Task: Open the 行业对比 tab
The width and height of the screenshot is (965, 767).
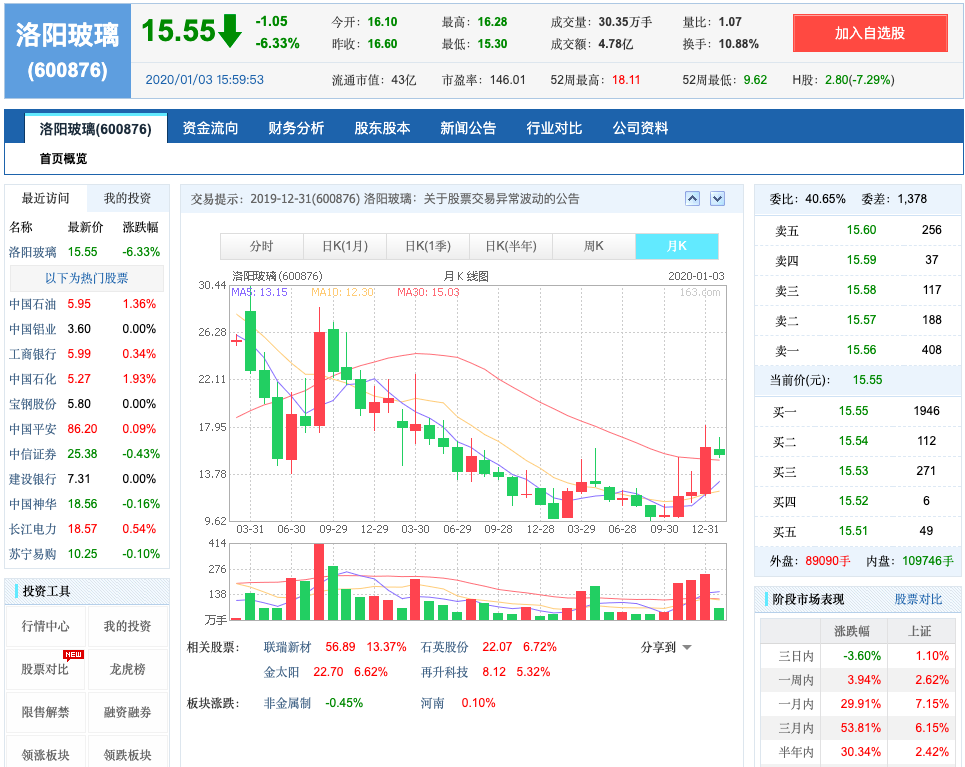Action: pos(554,128)
